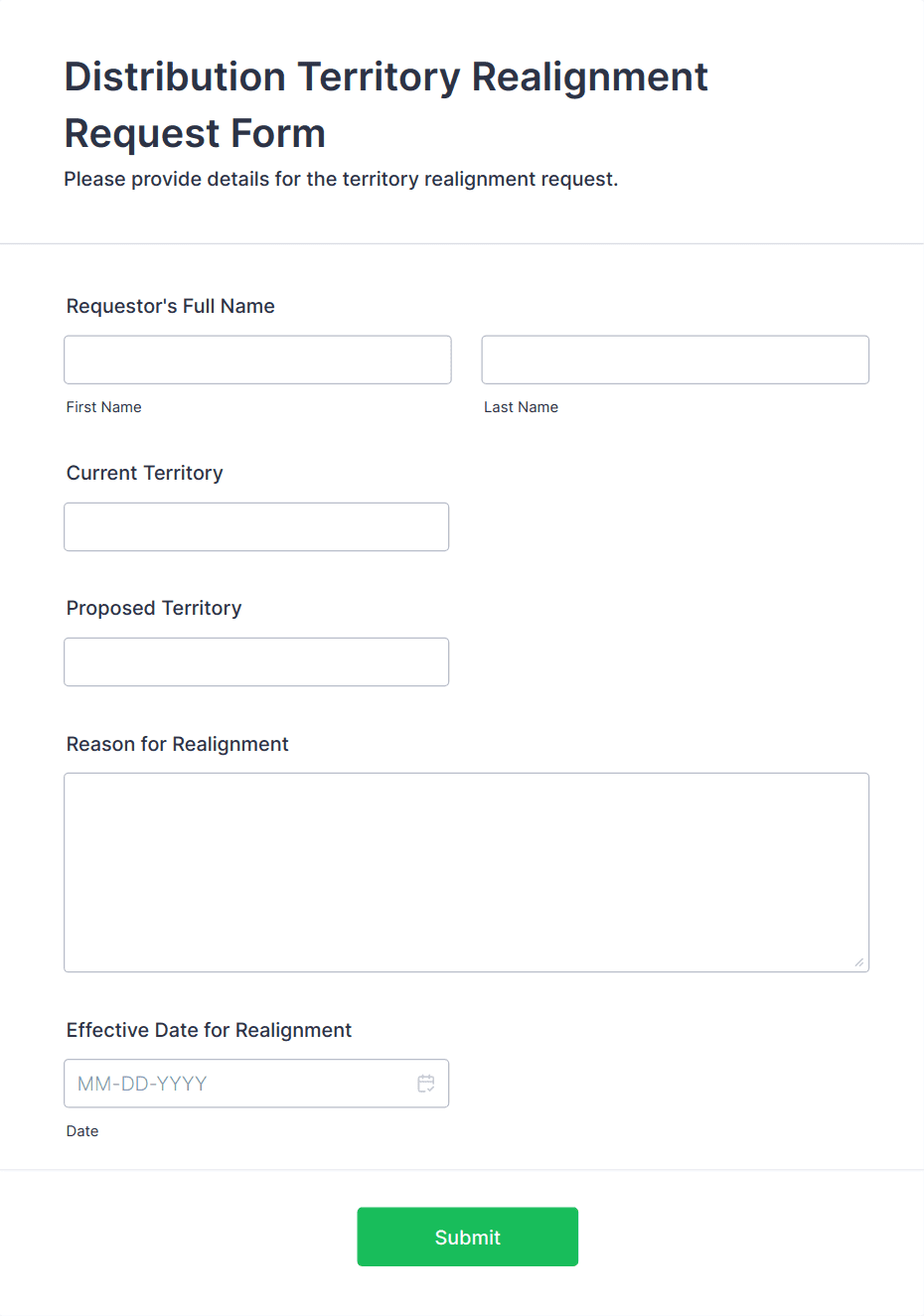Focus the Proposed Territory input
The width and height of the screenshot is (924, 1316).
(x=256, y=661)
